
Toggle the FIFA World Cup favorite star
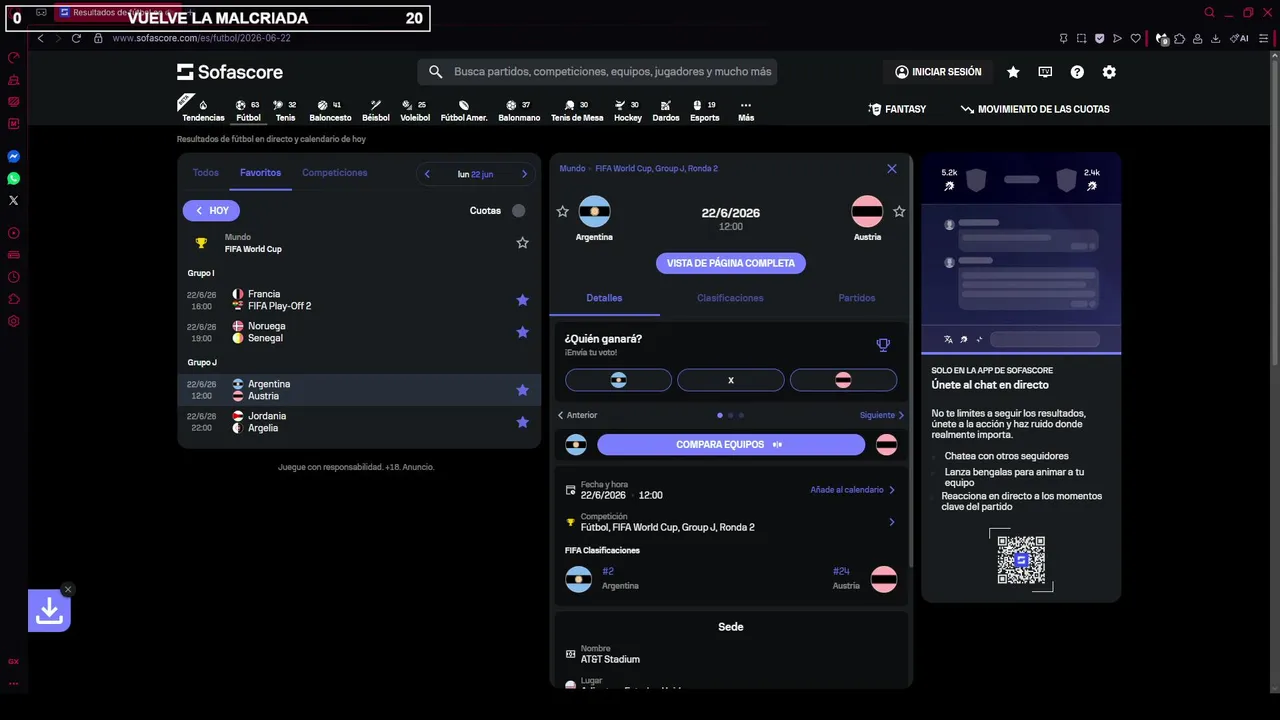[x=522, y=243]
